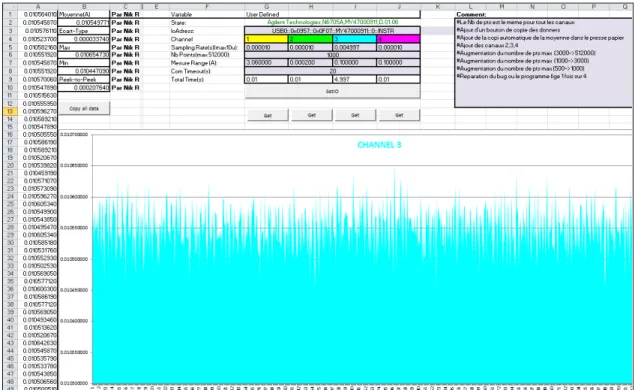Select the column G header
This screenshot has height=390, width=635.
tap(266, 6)
